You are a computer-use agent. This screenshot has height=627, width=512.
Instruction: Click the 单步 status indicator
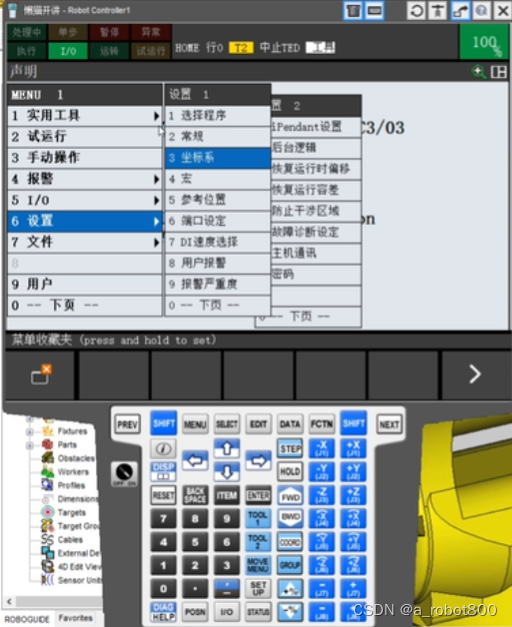[x=68, y=32]
